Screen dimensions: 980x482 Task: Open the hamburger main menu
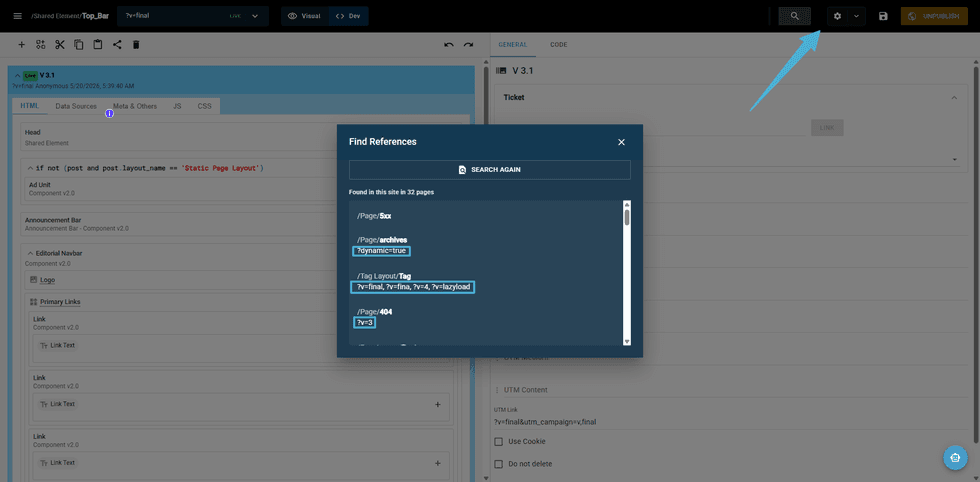(17, 16)
